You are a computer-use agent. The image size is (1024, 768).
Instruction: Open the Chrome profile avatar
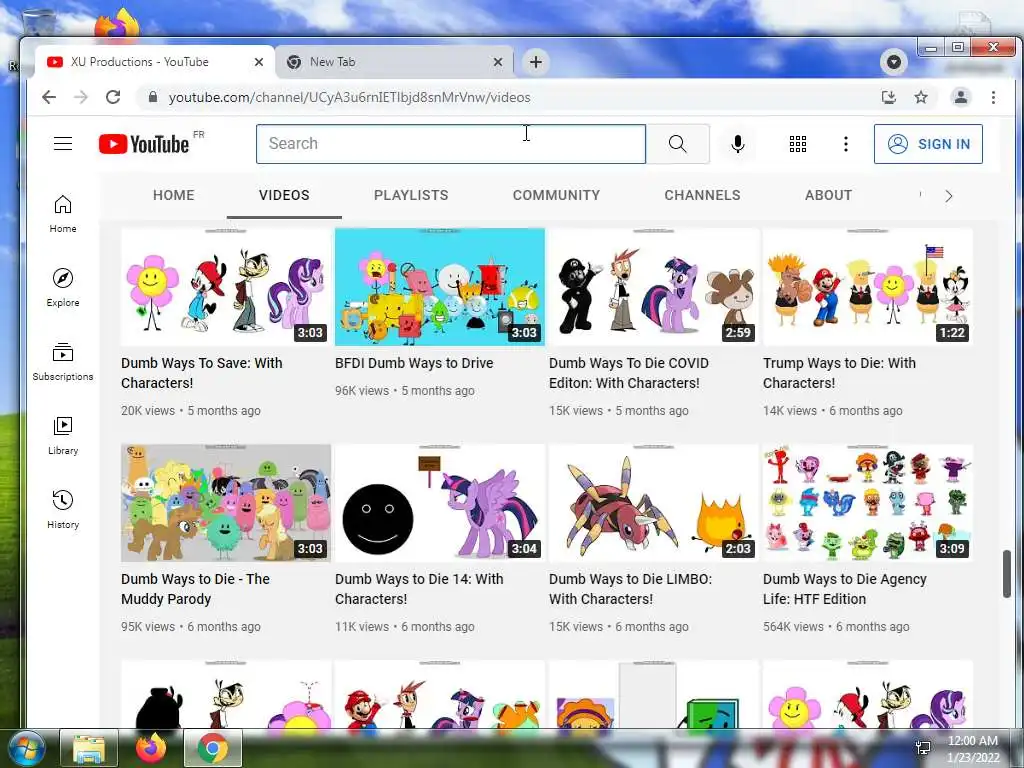pos(961,97)
